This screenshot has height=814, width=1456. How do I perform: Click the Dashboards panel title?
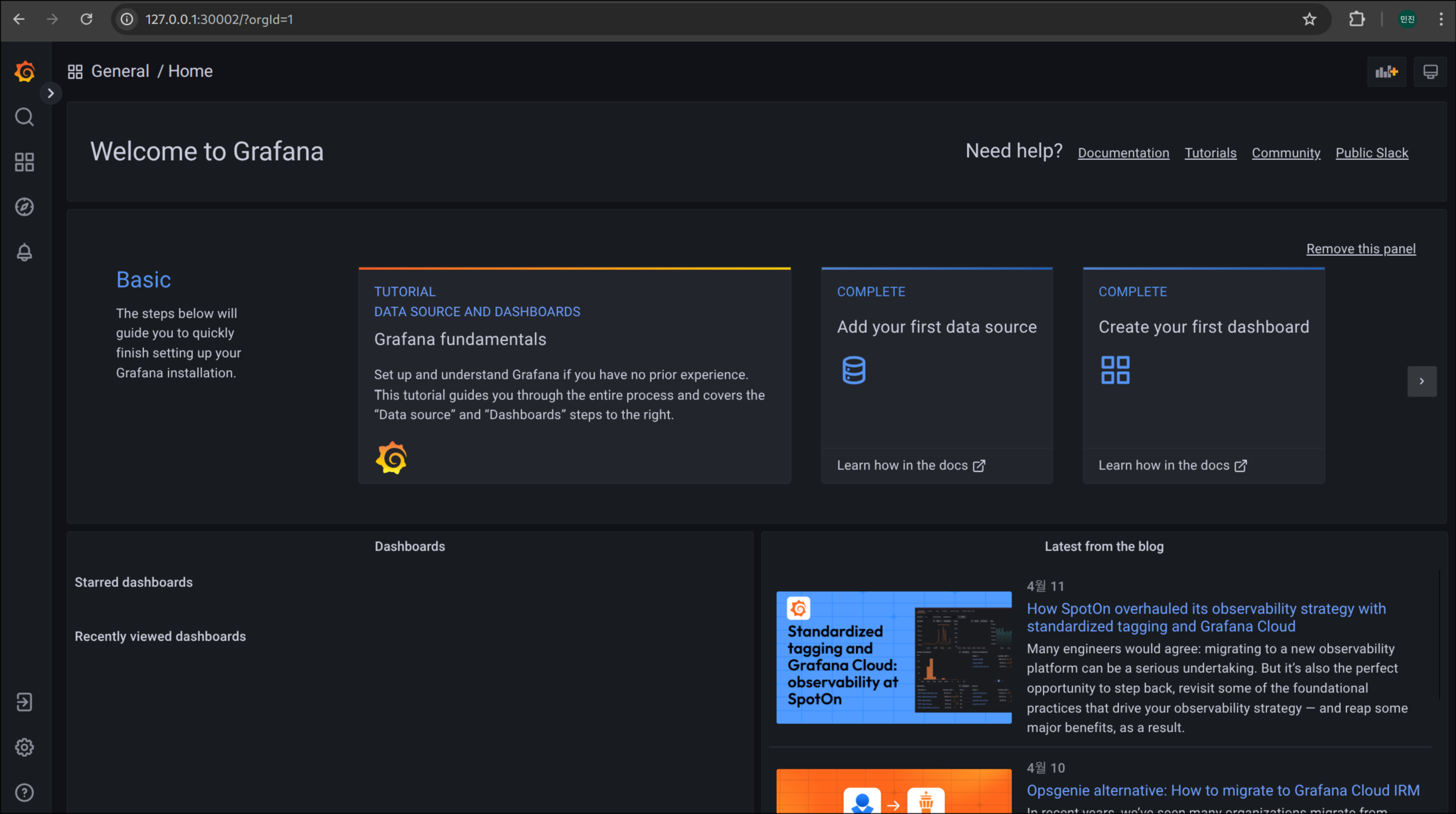click(x=410, y=546)
